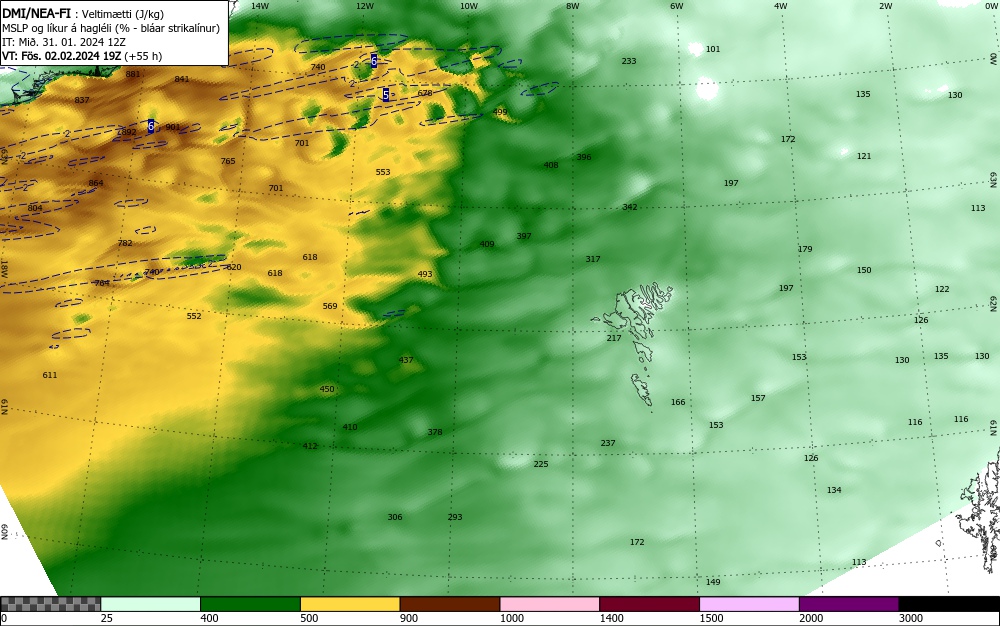1000x626 pixels.
Task: Click the map value 837
Action: 82,100
